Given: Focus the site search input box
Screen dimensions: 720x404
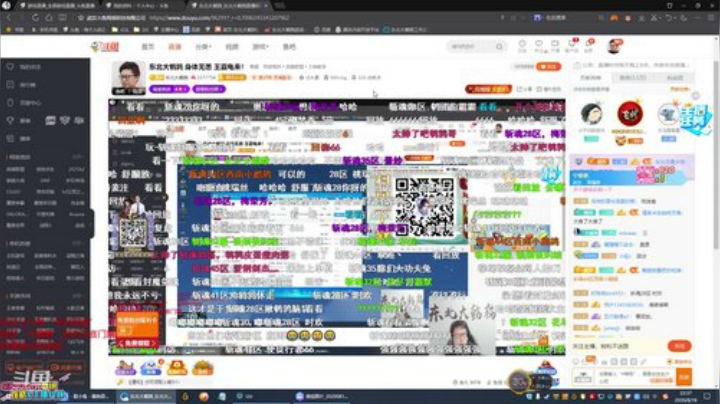Looking at the screenshot, I should (472, 46).
